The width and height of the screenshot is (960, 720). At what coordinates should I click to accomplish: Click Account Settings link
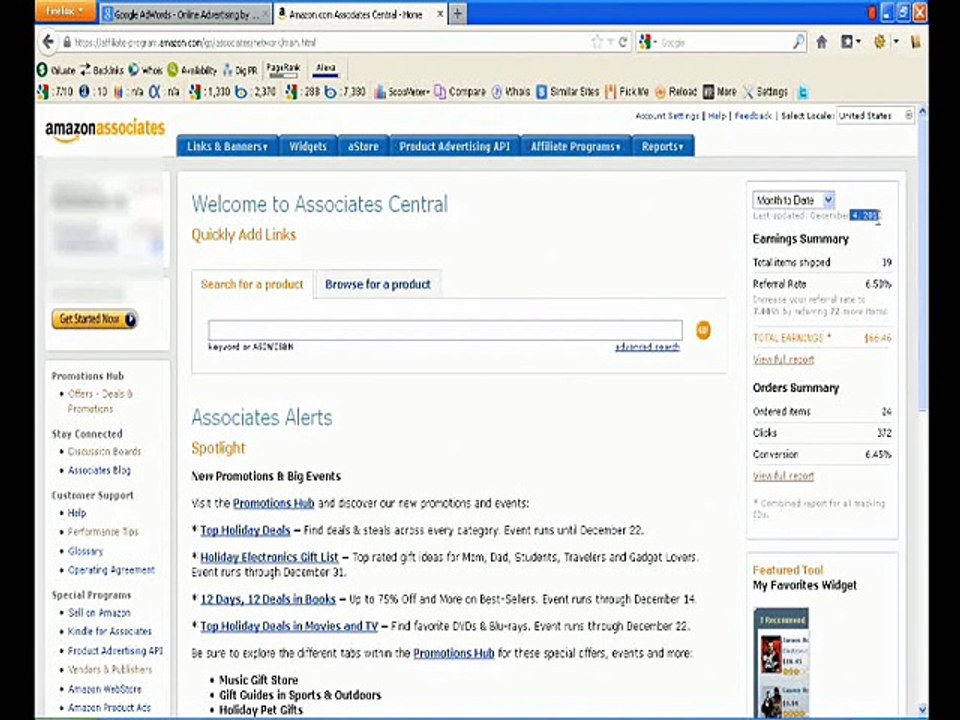(667, 116)
